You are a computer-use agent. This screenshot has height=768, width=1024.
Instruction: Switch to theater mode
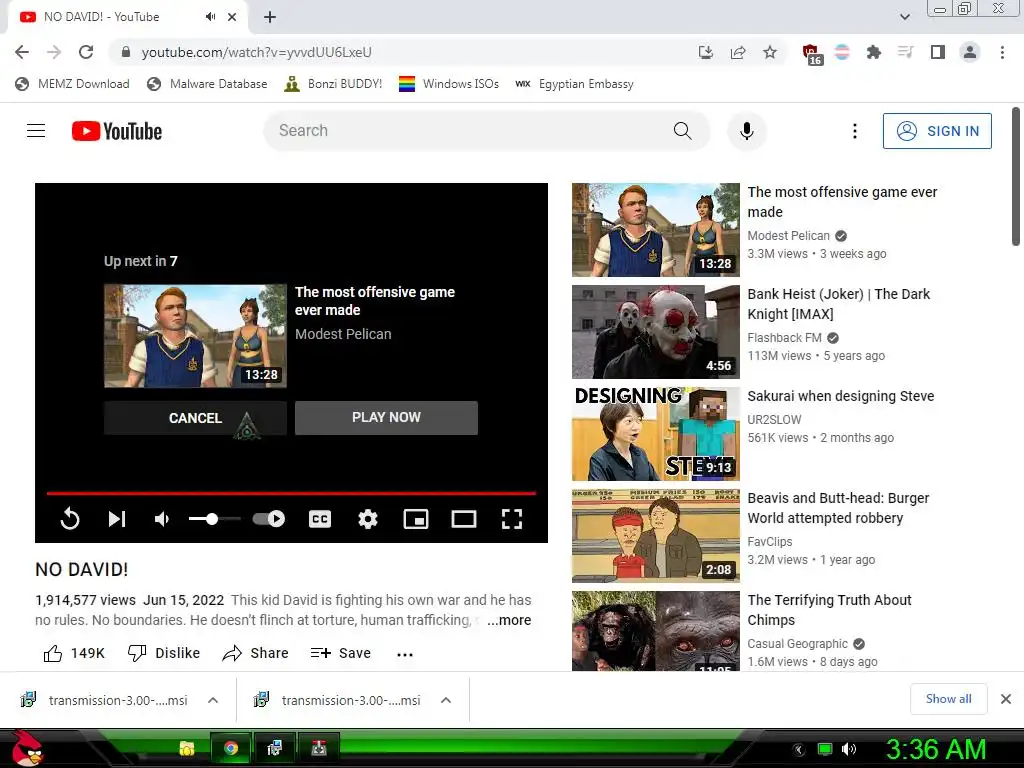pyautogui.click(x=464, y=519)
